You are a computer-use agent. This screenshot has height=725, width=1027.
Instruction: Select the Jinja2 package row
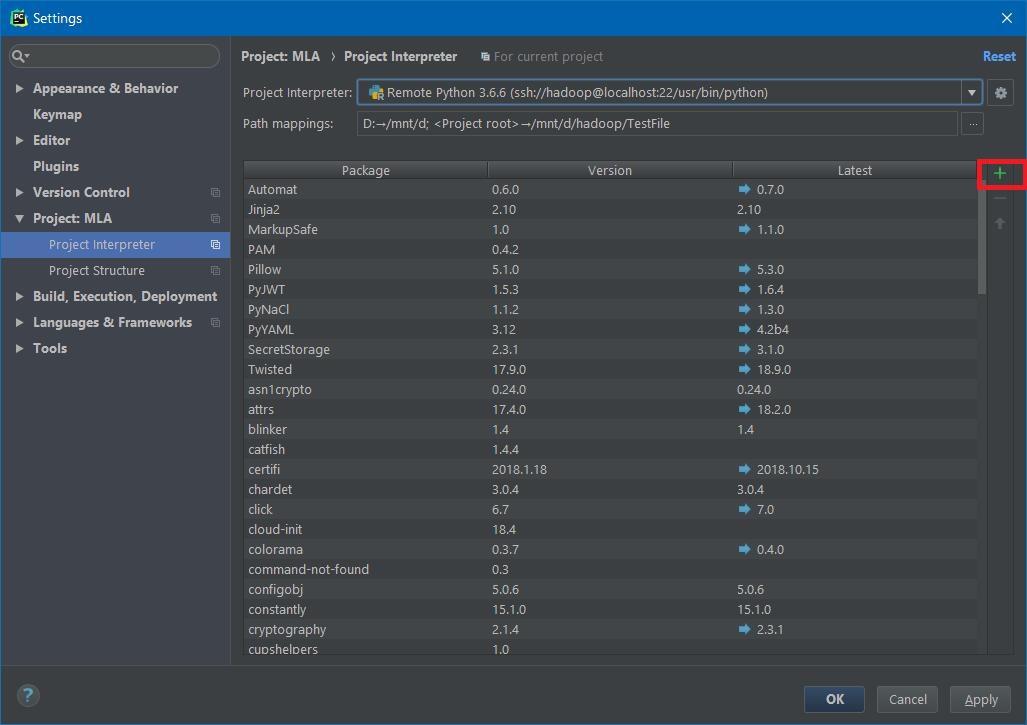pyautogui.click(x=610, y=210)
